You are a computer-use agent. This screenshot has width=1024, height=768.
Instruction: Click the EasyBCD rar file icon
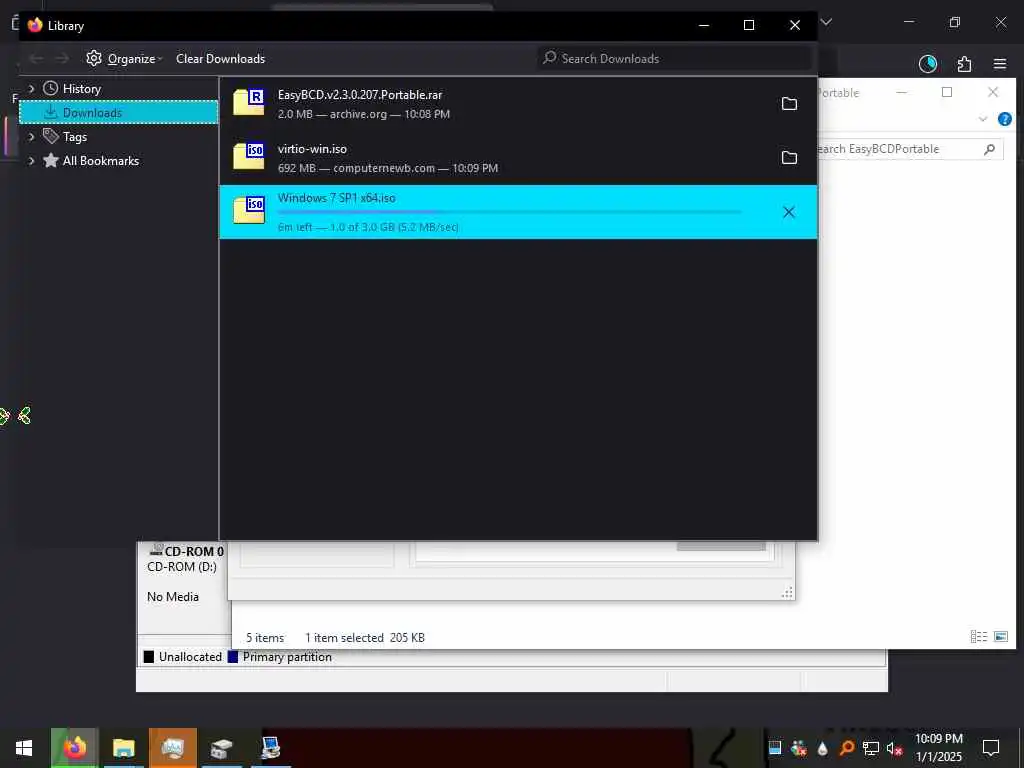(x=249, y=103)
